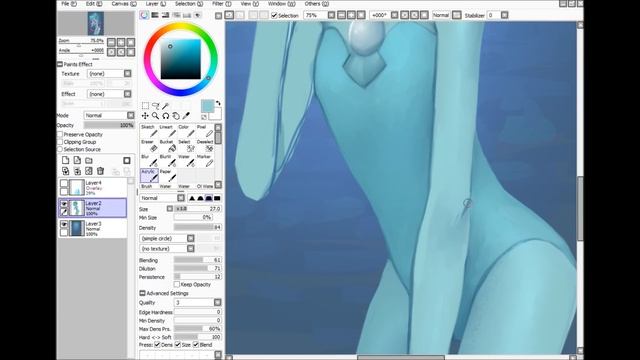Open the Window menu

pyautogui.click(x=282, y=4)
